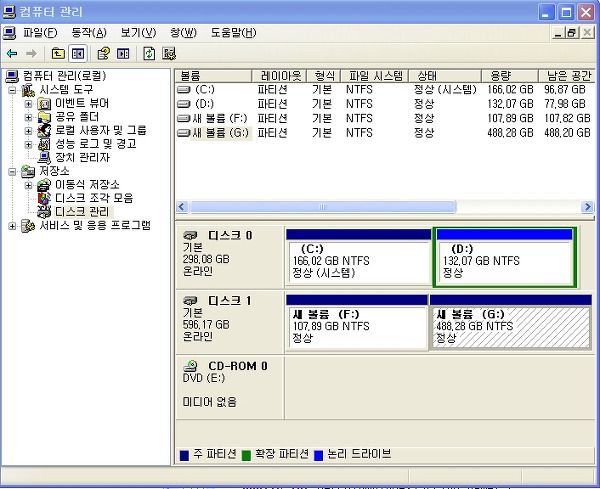
Task: Click the action pane toggle next to Help
Action: click(123, 54)
